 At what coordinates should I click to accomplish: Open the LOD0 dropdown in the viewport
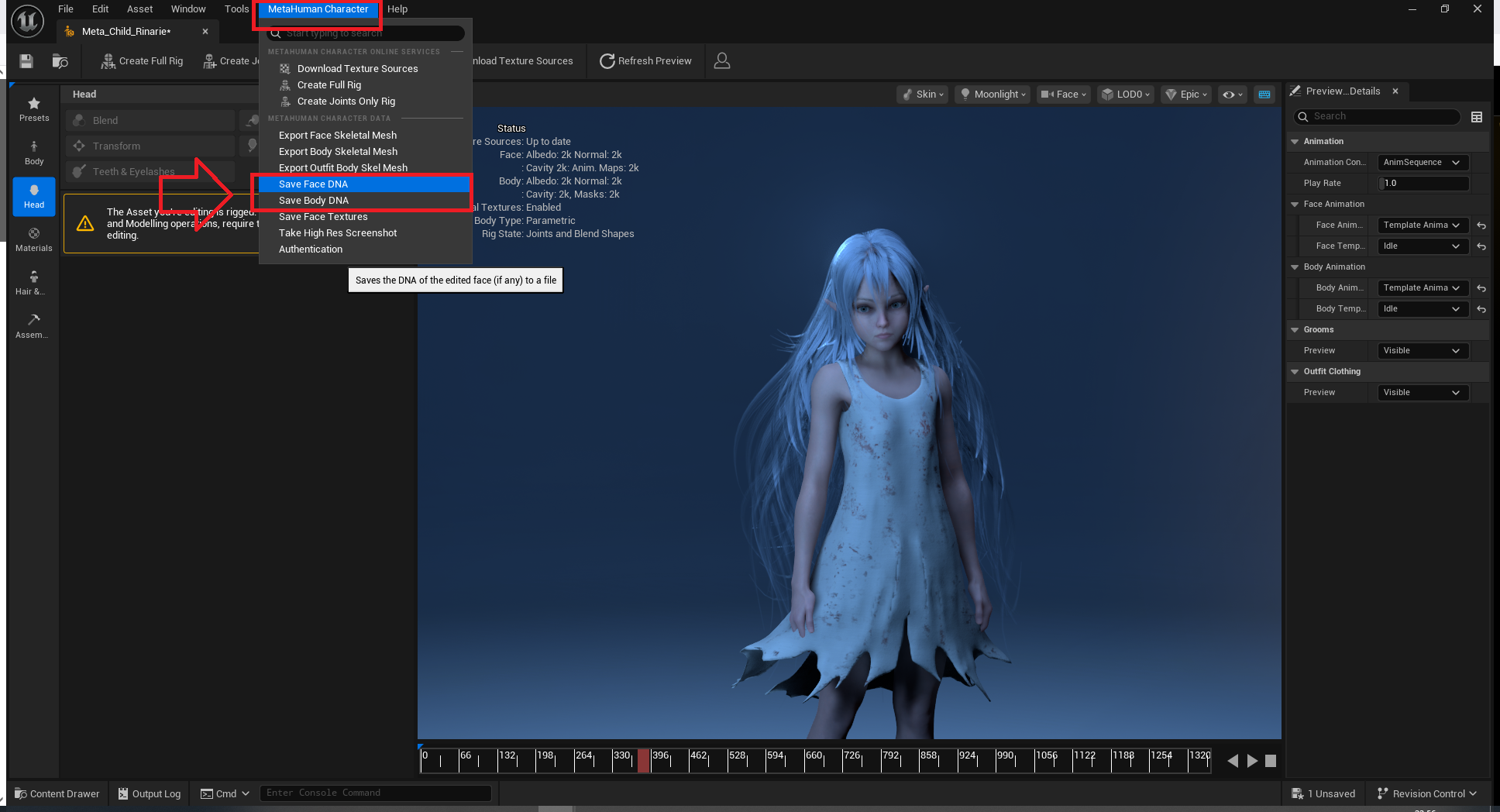point(1125,94)
